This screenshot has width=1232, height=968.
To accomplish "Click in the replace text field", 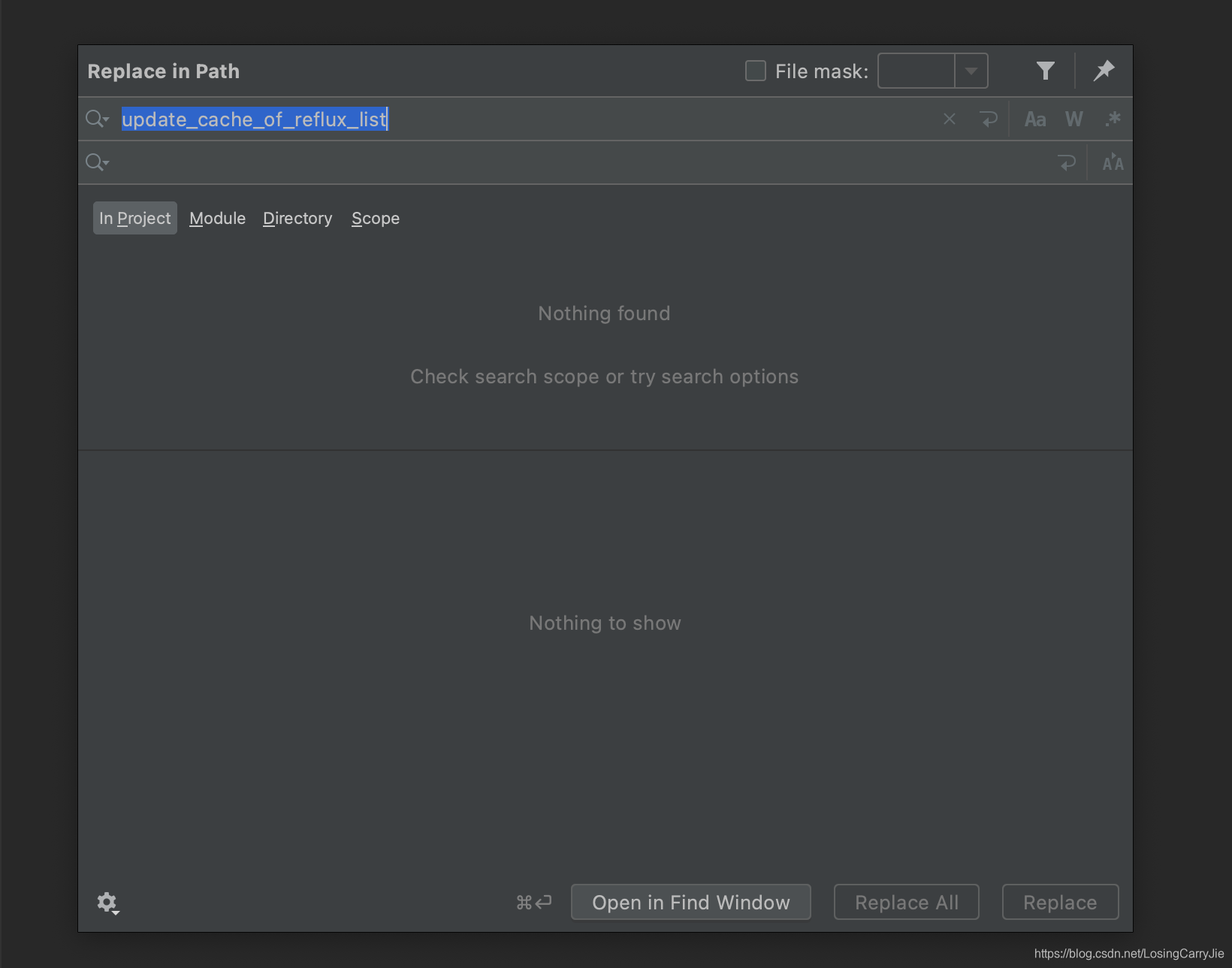I will tap(582, 162).
